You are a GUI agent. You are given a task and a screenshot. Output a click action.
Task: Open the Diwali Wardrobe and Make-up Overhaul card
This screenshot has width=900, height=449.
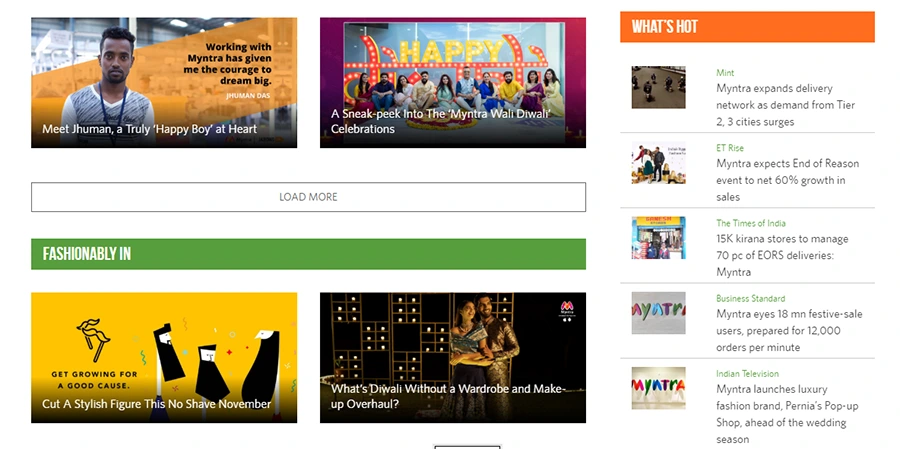[x=452, y=340]
